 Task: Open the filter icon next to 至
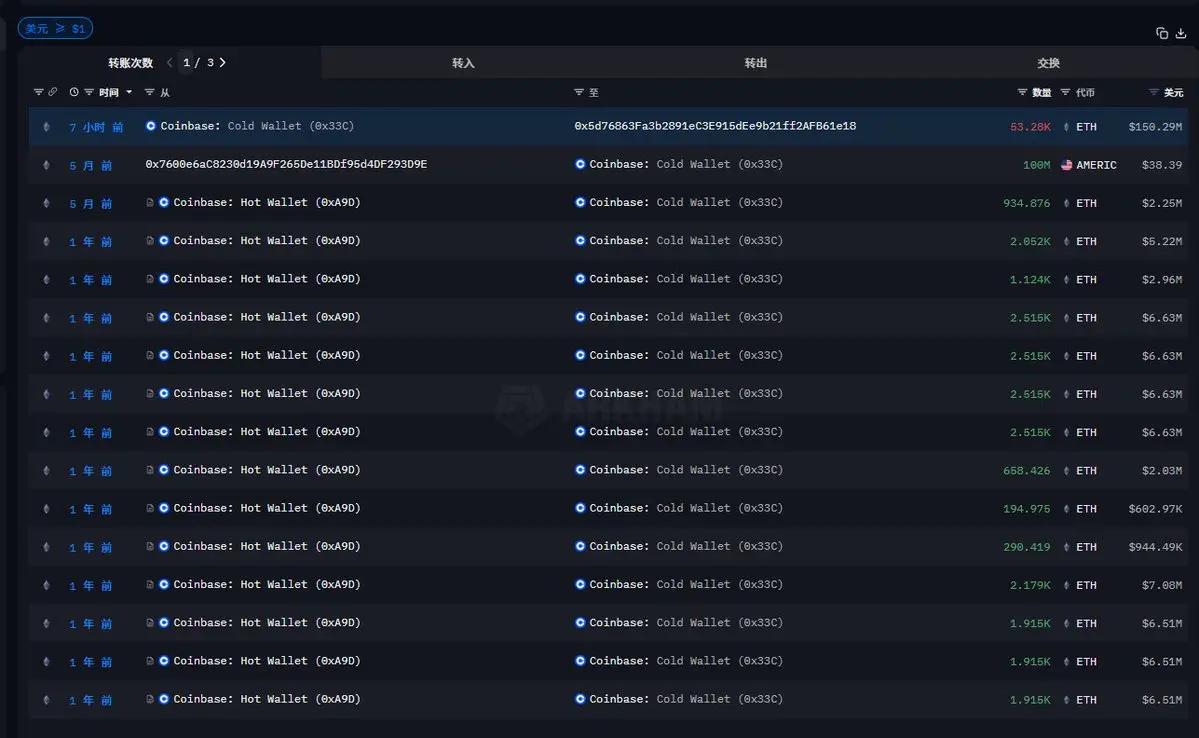coord(579,92)
